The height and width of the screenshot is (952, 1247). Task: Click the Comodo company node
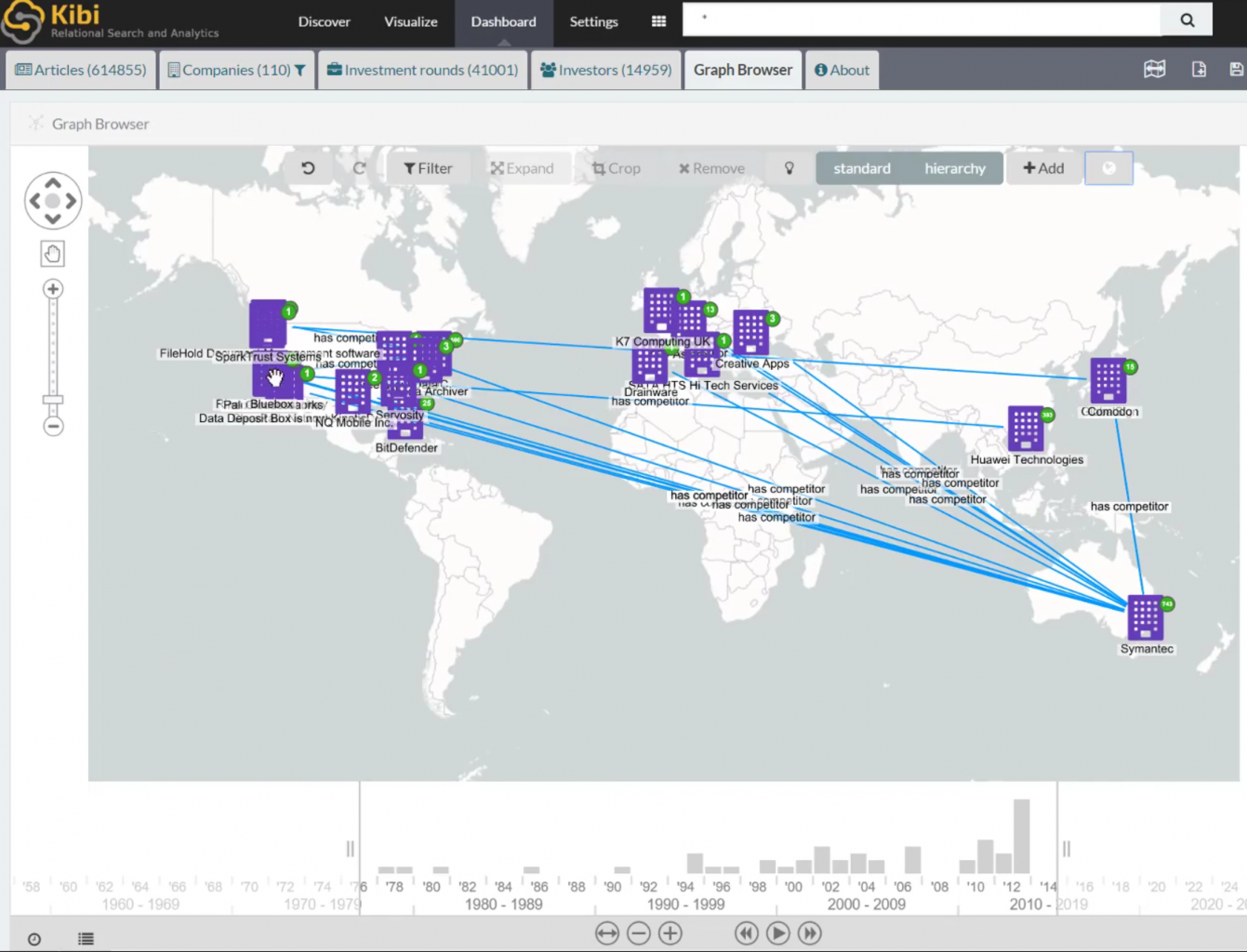pyautogui.click(x=1108, y=381)
